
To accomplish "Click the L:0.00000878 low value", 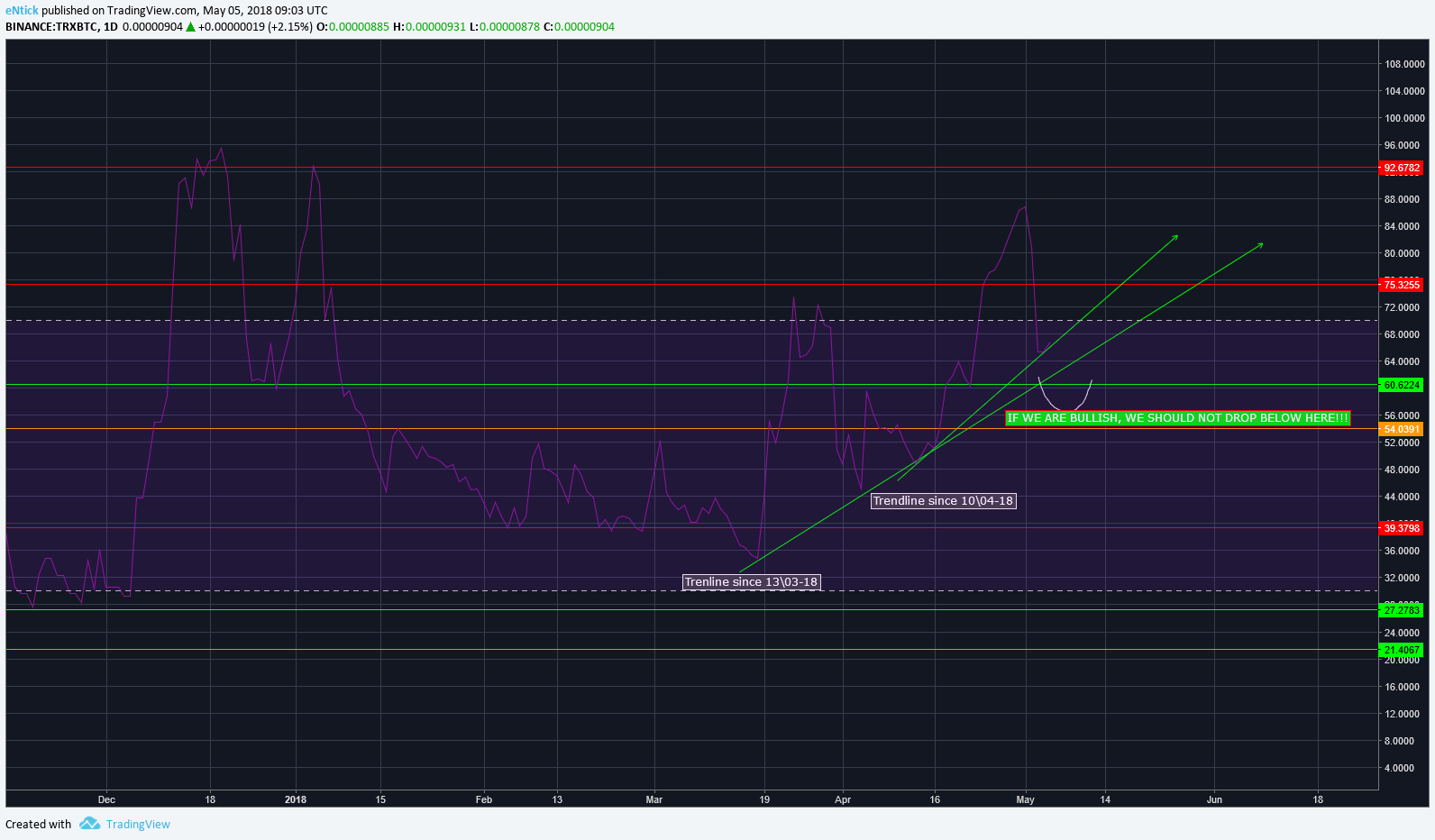I will 505,27.
